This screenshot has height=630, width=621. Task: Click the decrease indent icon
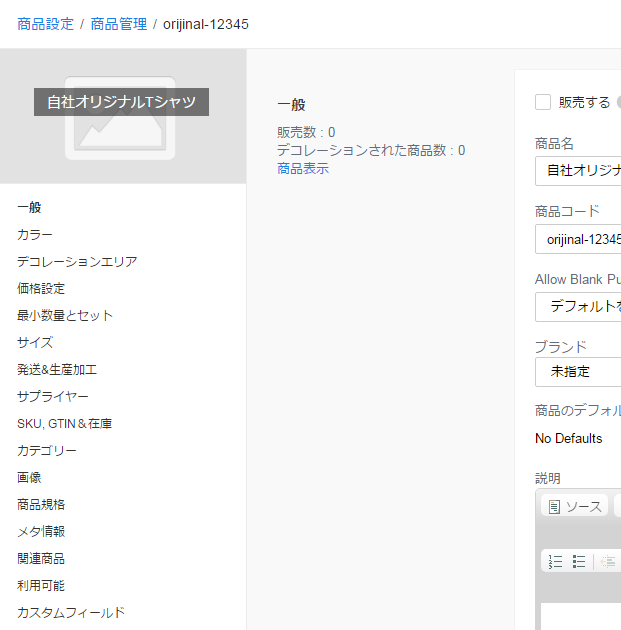pos(608,561)
